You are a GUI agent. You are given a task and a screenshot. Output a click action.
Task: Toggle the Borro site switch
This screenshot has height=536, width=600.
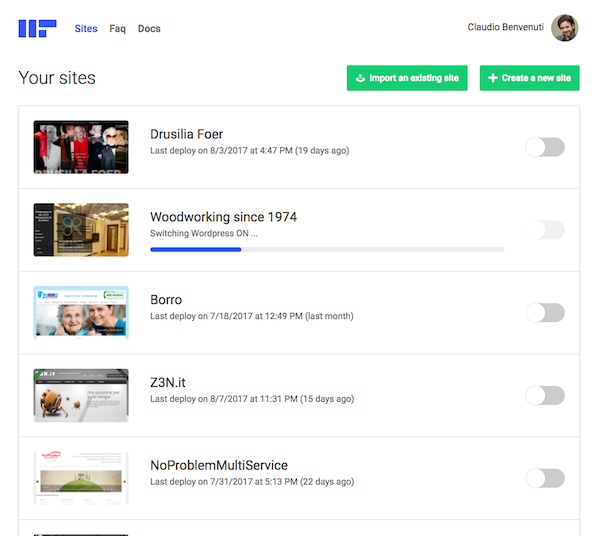click(x=545, y=313)
